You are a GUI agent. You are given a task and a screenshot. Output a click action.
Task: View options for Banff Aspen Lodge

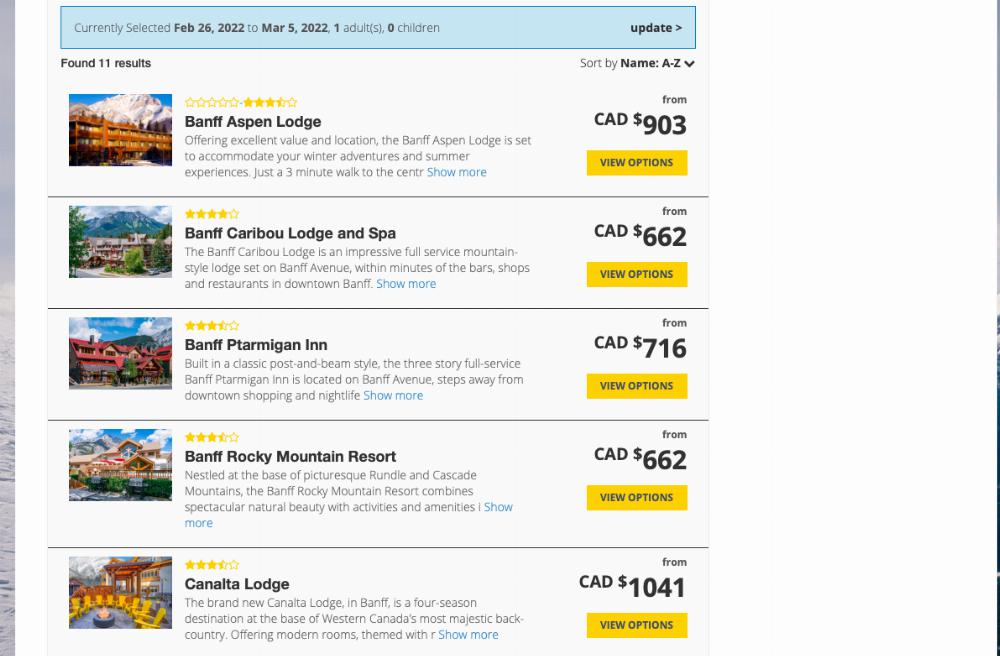pos(637,163)
